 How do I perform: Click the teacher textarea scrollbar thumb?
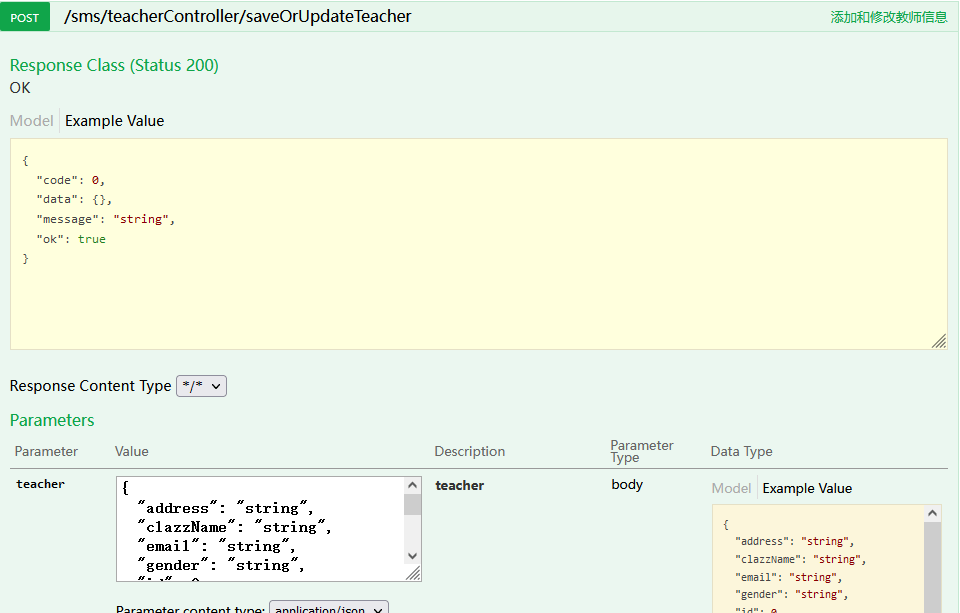[x=413, y=505]
